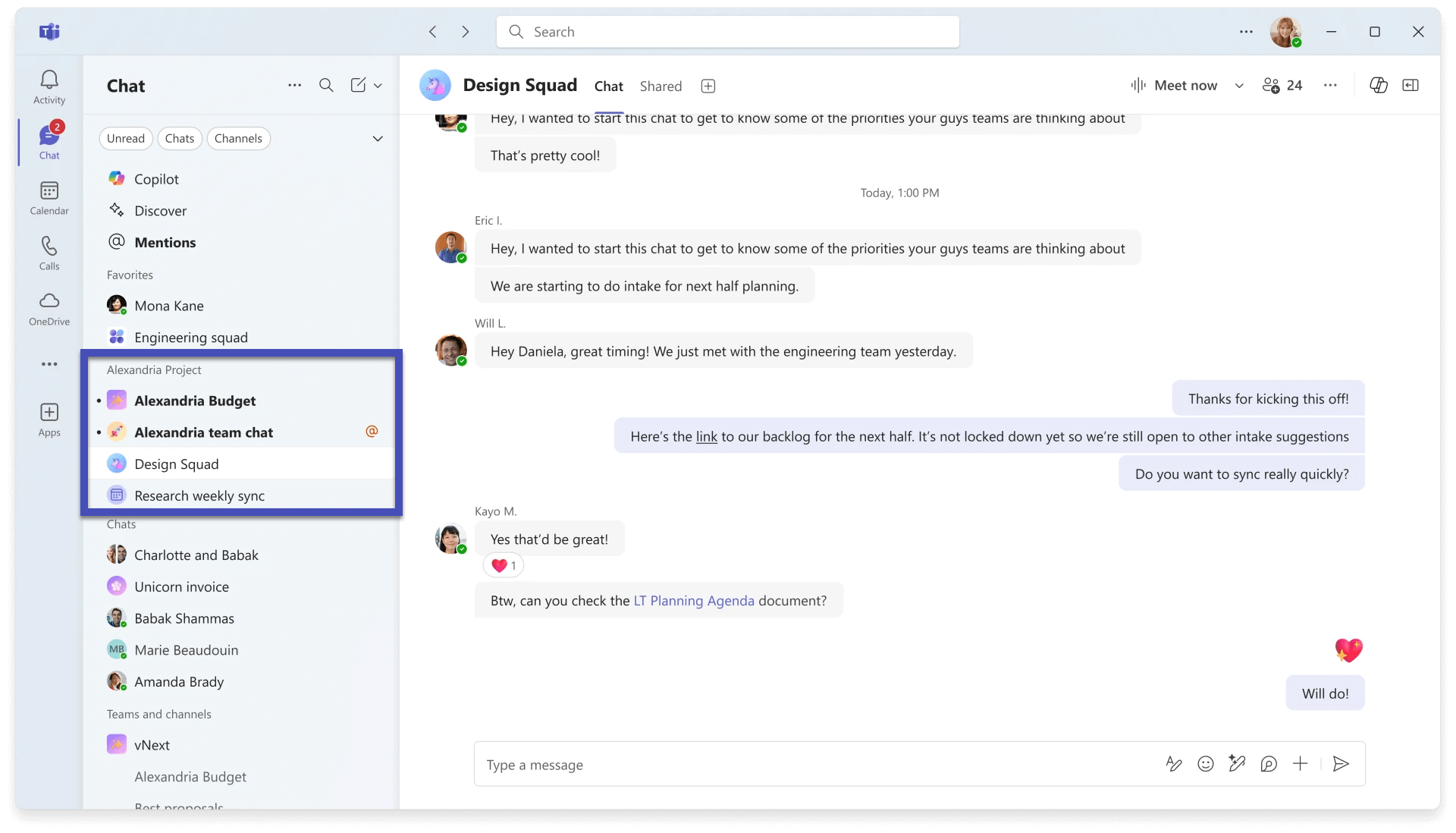Expand the new chat dropdown chevron
The width and height of the screenshot is (1456, 833).
[378, 86]
